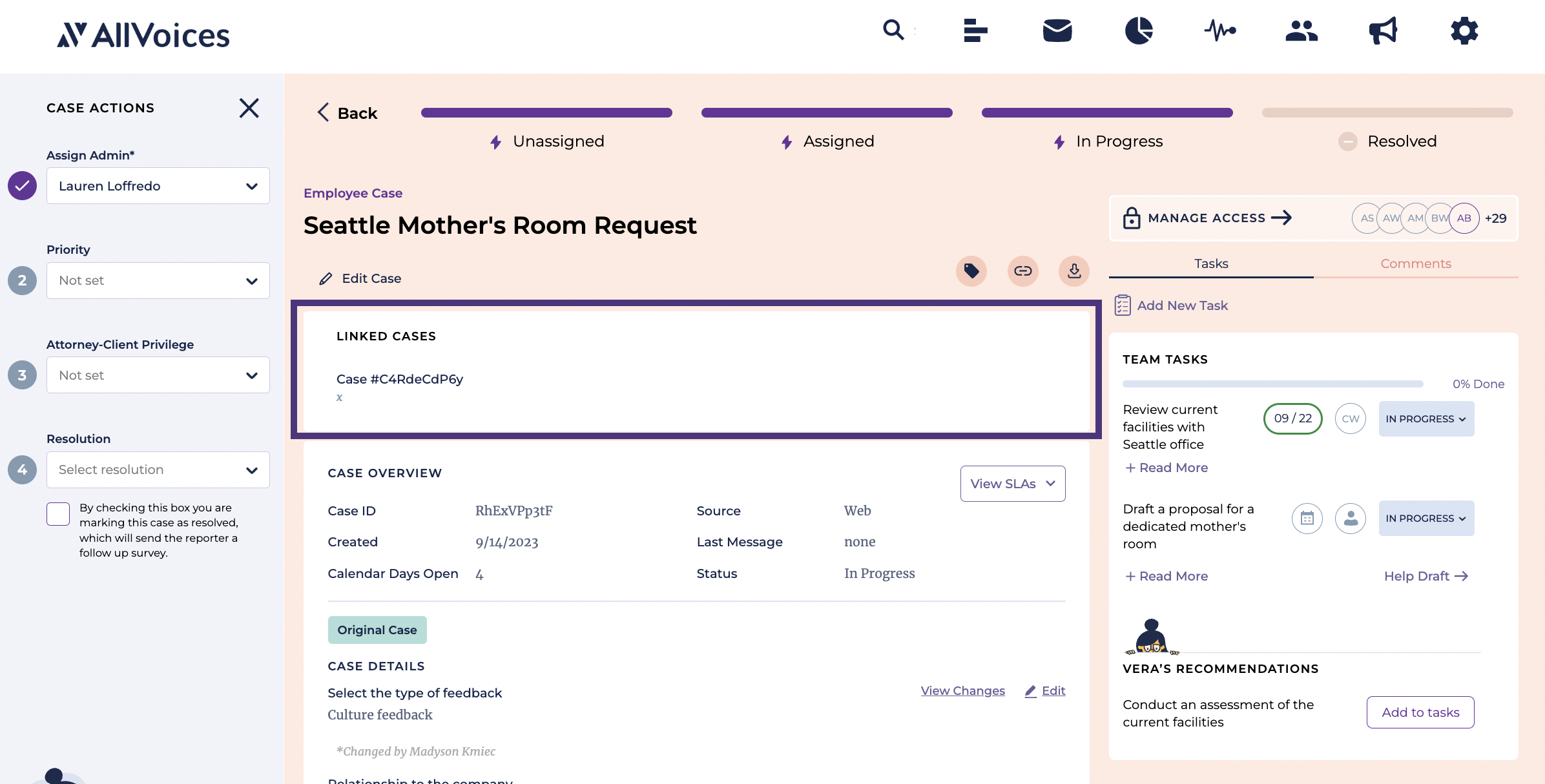The width and height of the screenshot is (1545, 784).
Task: Click the Unassigned progress bar segment
Action: tap(546, 112)
